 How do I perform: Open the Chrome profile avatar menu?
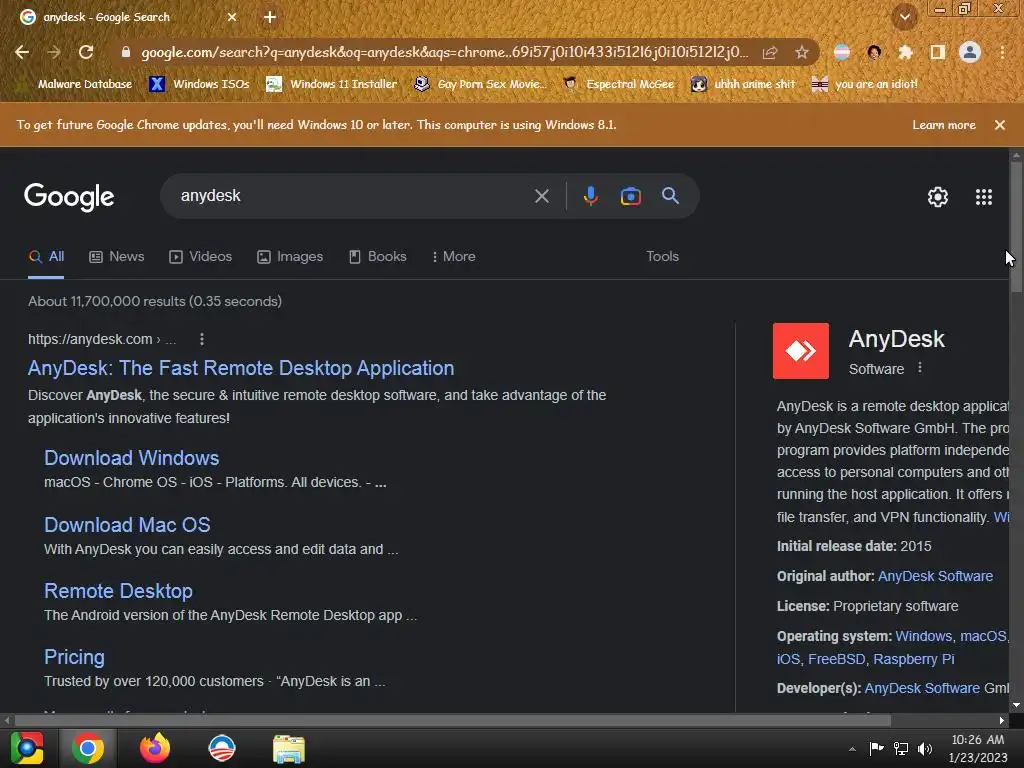click(x=970, y=52)
